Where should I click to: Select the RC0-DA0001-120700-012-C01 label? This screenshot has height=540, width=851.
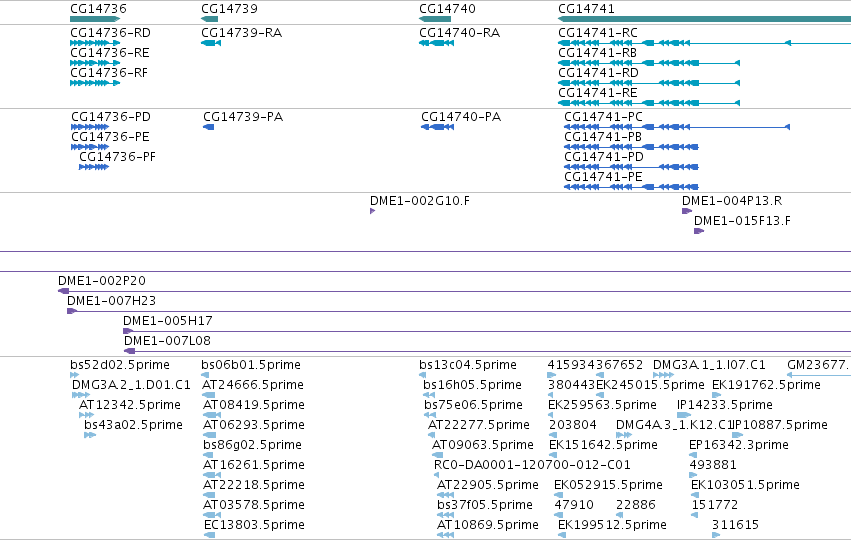click(532, 465)
